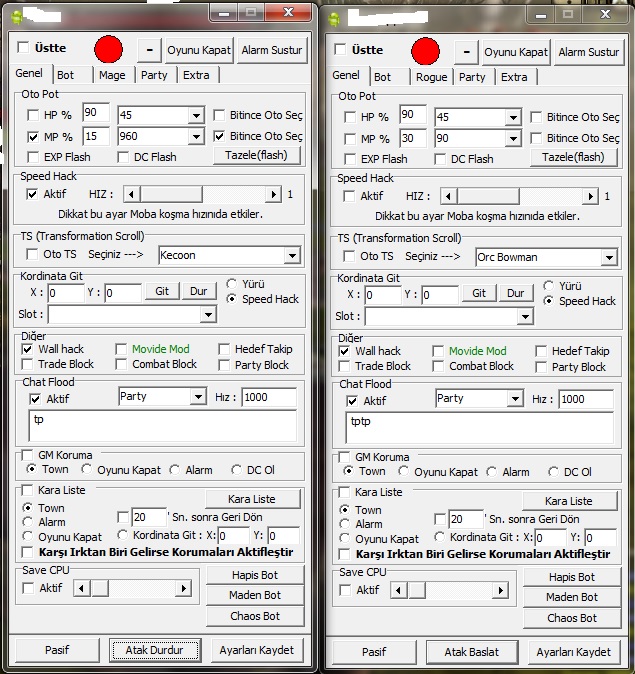Click Git button in left window
Screen dimensions: 635x674
(x=162, y=291)
